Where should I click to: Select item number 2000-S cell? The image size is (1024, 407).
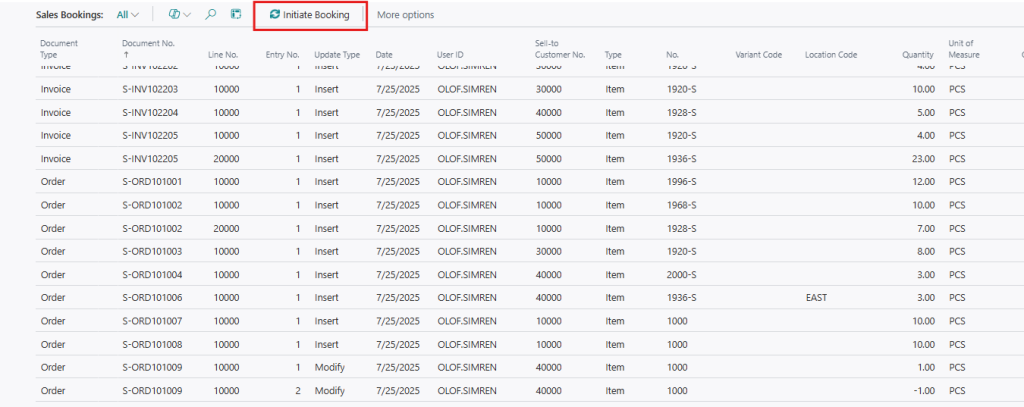680,274
